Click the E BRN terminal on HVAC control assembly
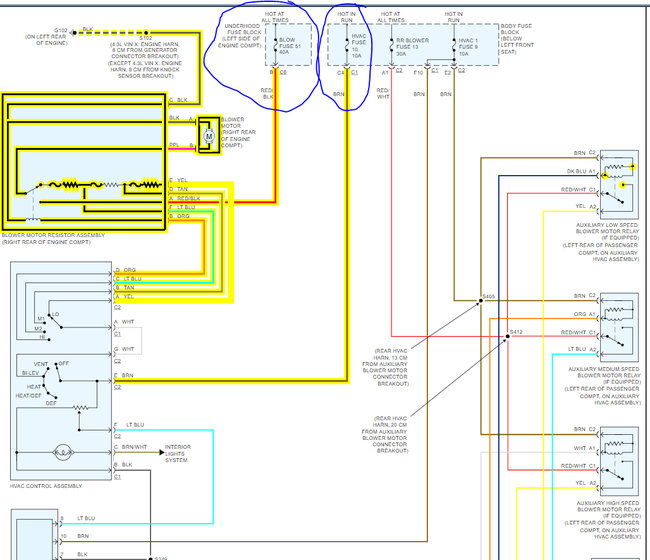 click(124, 375)
